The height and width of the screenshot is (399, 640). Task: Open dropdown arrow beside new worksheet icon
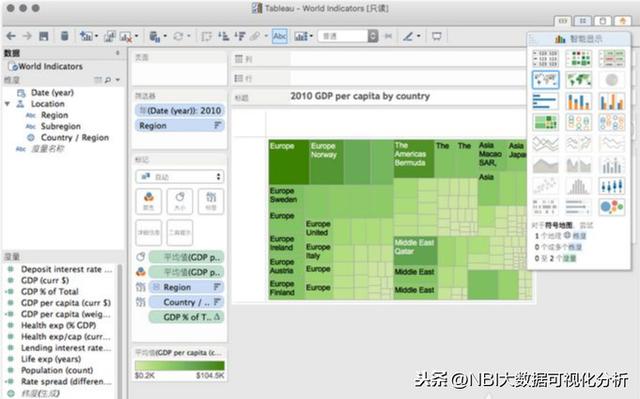[96, 36]
